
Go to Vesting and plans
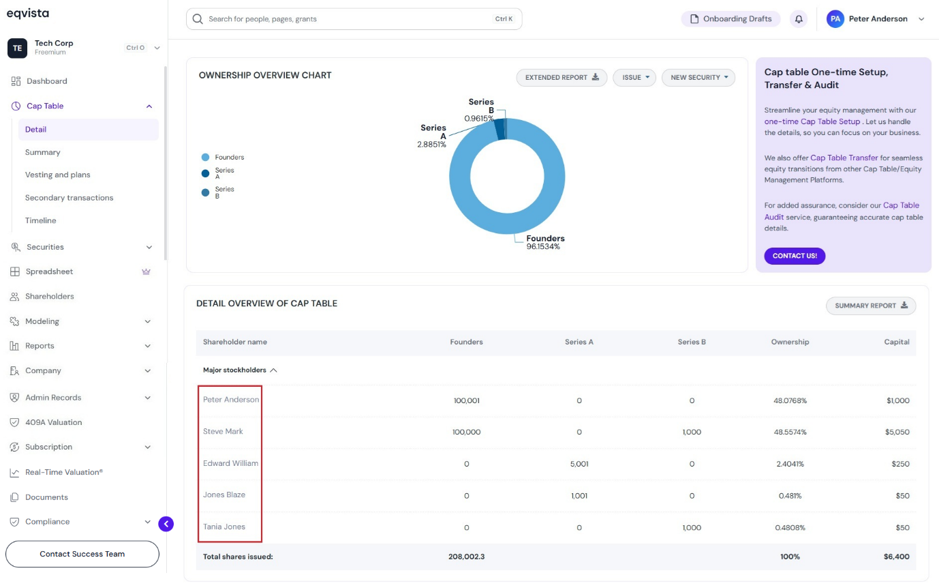[57, 175]
